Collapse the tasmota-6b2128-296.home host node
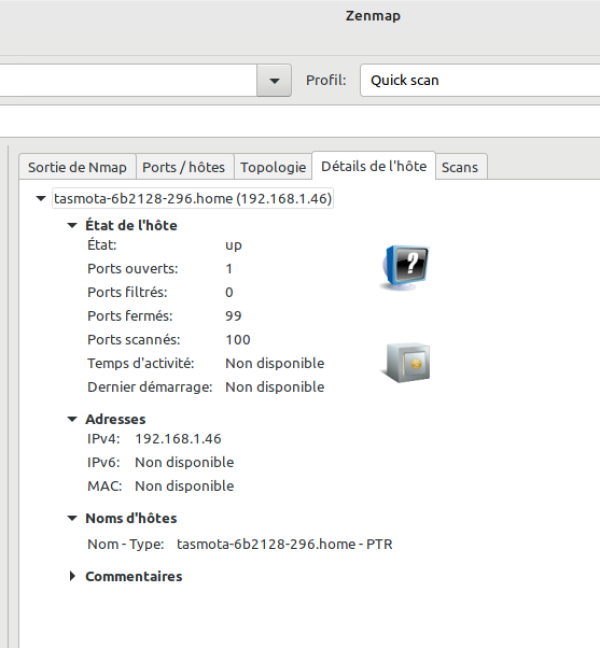 (x=40, y=199)
